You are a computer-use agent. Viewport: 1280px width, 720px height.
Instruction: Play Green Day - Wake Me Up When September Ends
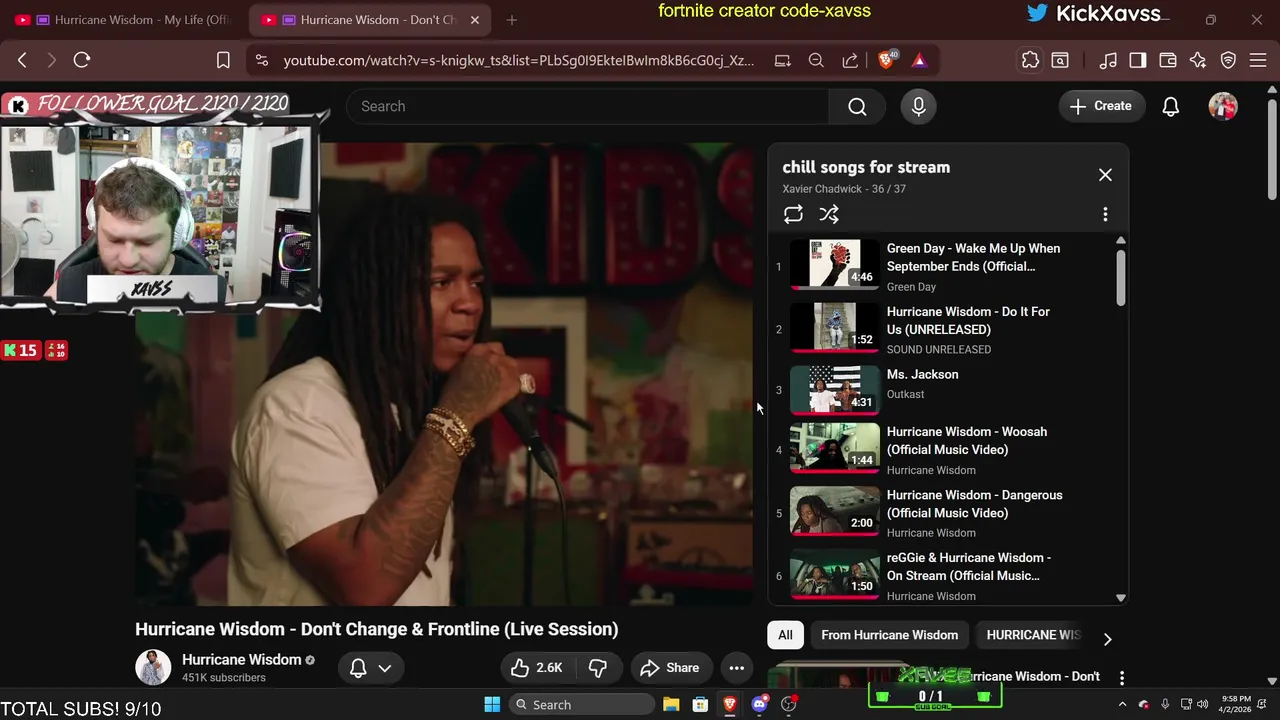(x=942, y=266)
